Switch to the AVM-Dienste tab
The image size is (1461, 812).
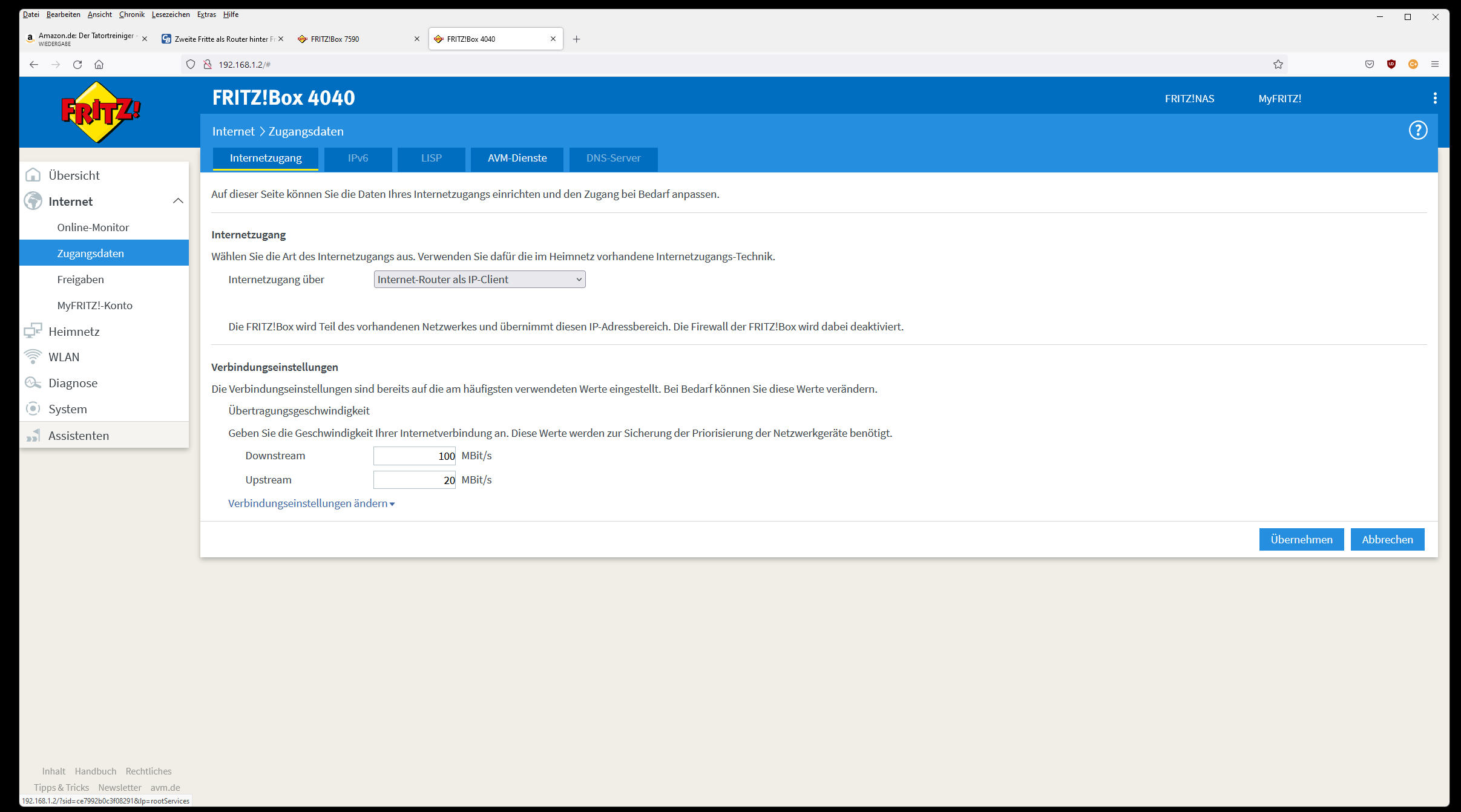pos(517,159)
